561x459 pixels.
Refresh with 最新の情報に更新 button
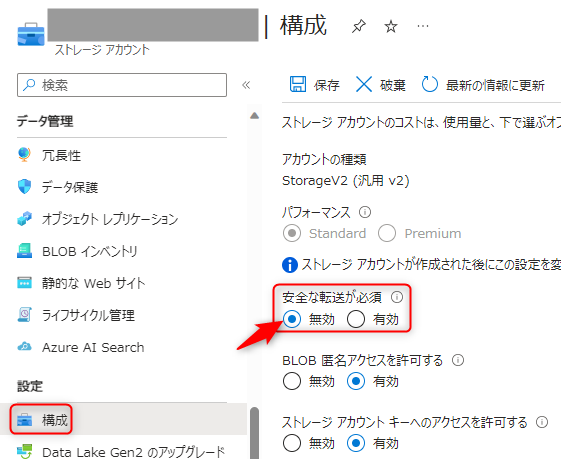pyautogui.click(x=483, y=85)
